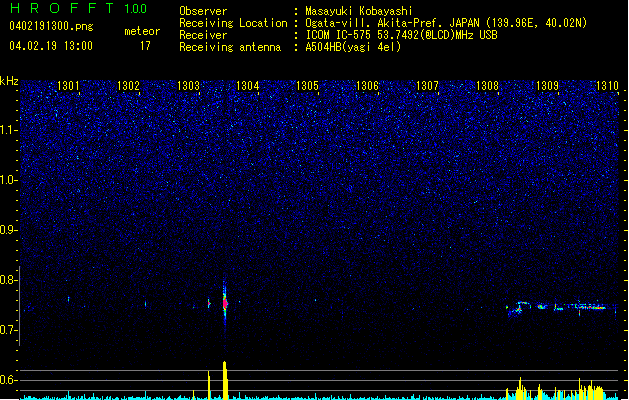Click the 1303 time axis marker
The height and width of the screenshot is (400, 629).
click(x=188, y=86)
